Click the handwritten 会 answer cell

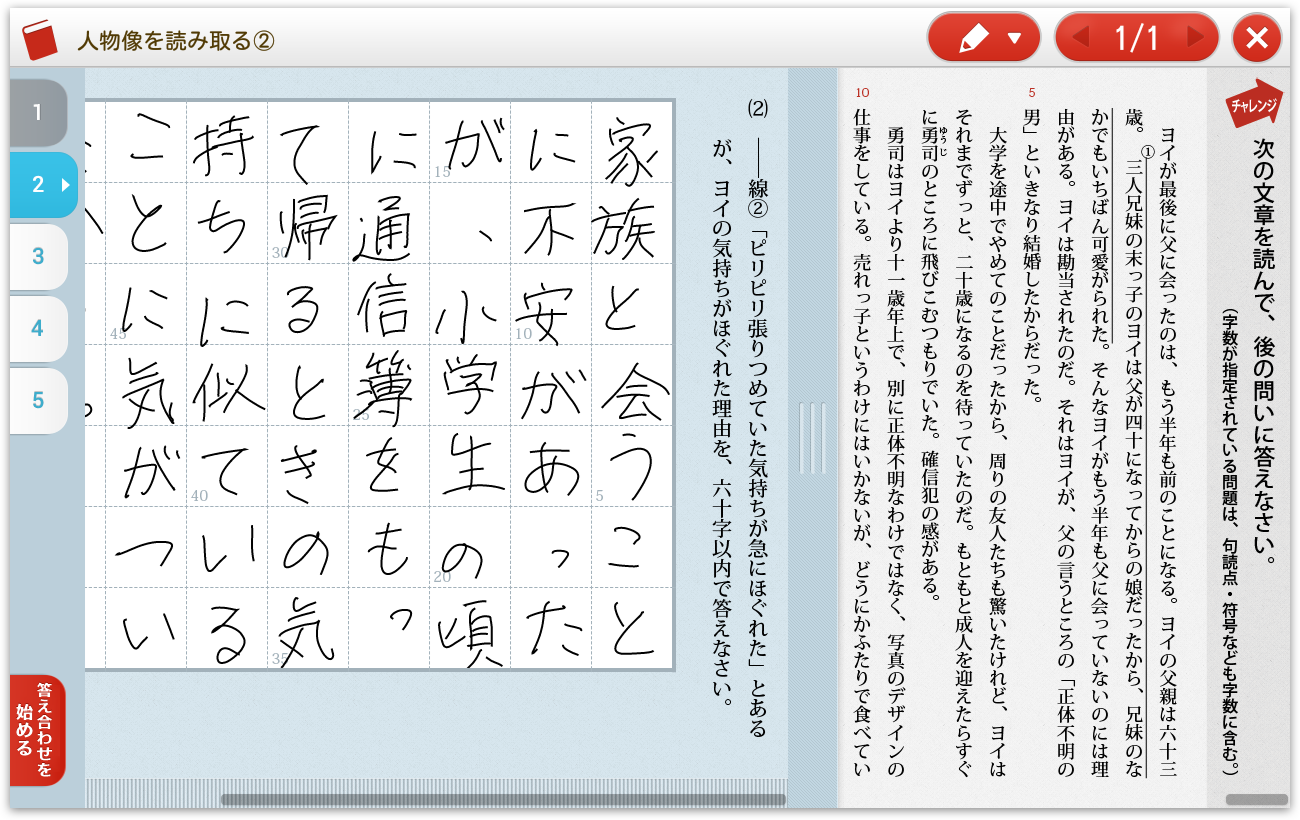(632, 384)
